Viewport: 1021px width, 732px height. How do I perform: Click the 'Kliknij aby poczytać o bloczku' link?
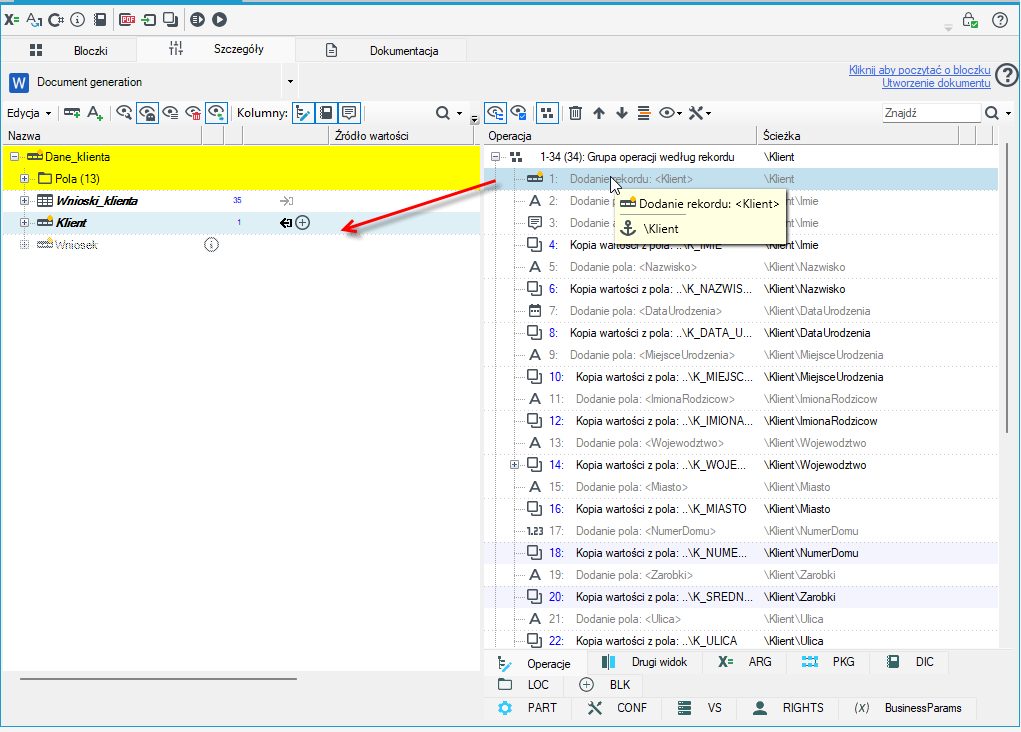919,70
